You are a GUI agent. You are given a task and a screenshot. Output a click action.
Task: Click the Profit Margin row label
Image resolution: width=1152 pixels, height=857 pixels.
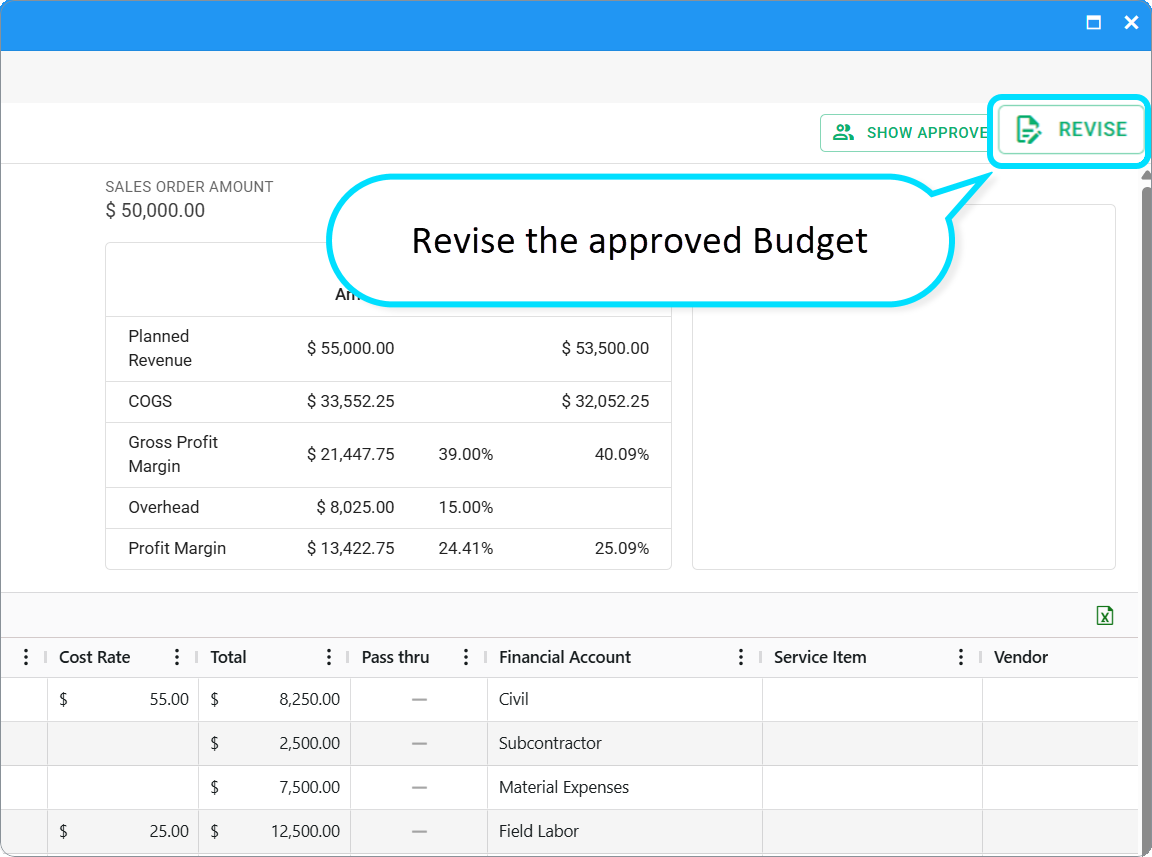pos(177,548)
